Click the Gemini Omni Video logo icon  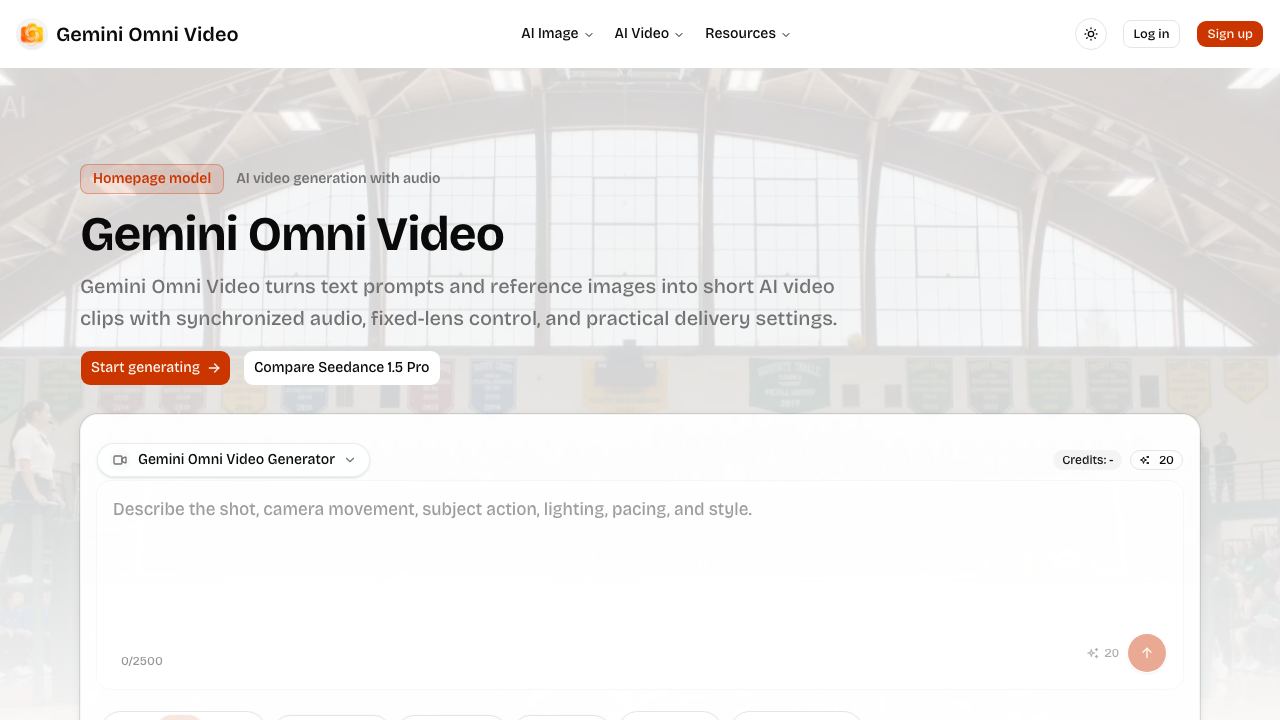point(32,34)
